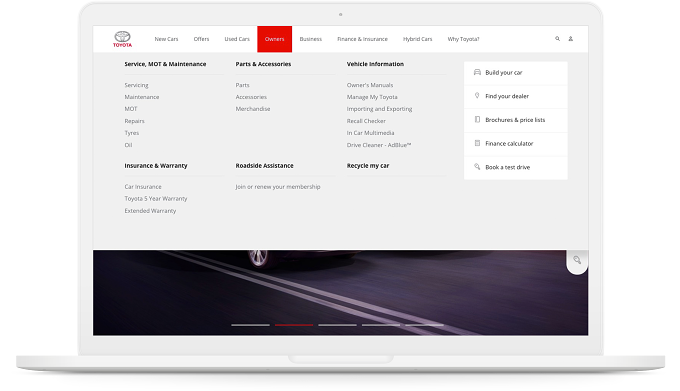
Task: Open the New Cars menu
Action: click(x=167, y=39)
